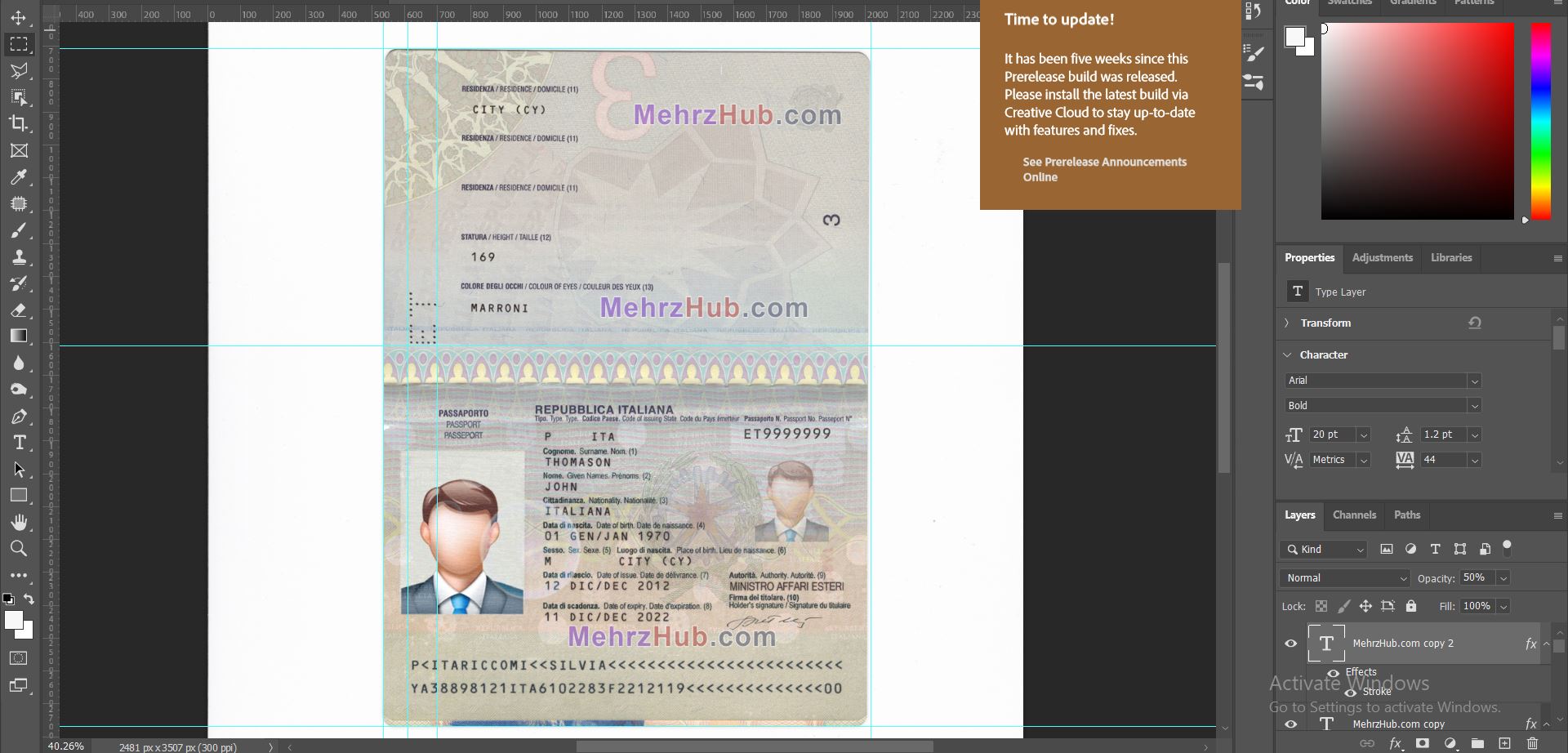Hide the MehrzHub.com copy layer
This screenshot has height=753, width=1568.
click(1291, 724)
